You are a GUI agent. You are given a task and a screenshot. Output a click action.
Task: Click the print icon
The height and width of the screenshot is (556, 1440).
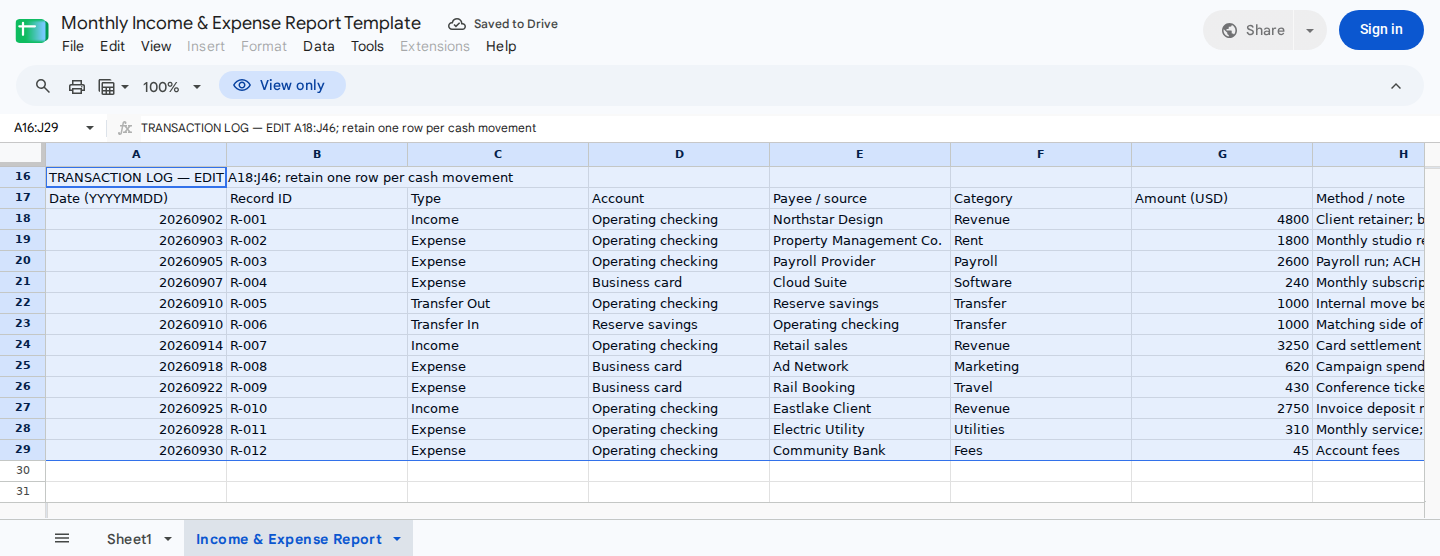[77, 86]
